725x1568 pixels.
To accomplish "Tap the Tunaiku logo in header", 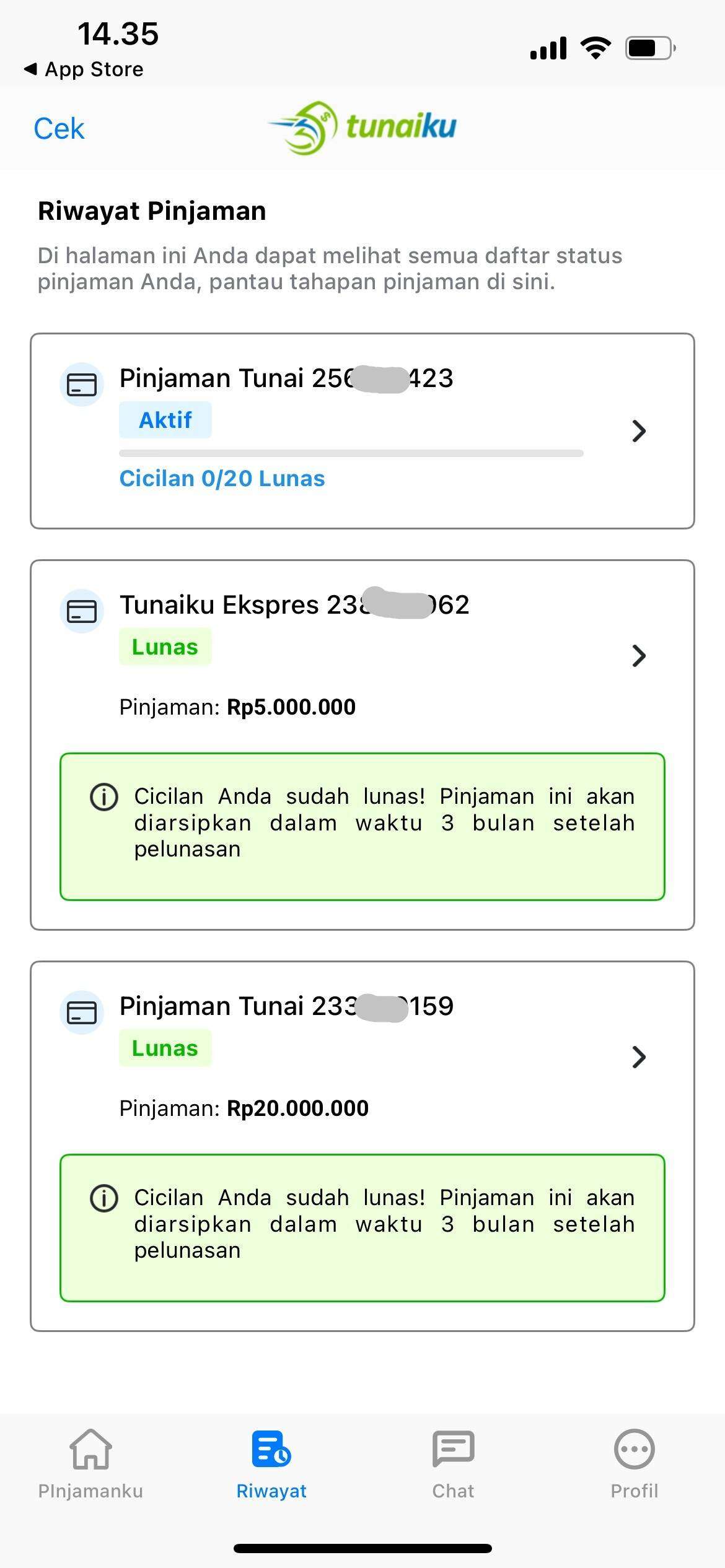I will tap(362, 128).
